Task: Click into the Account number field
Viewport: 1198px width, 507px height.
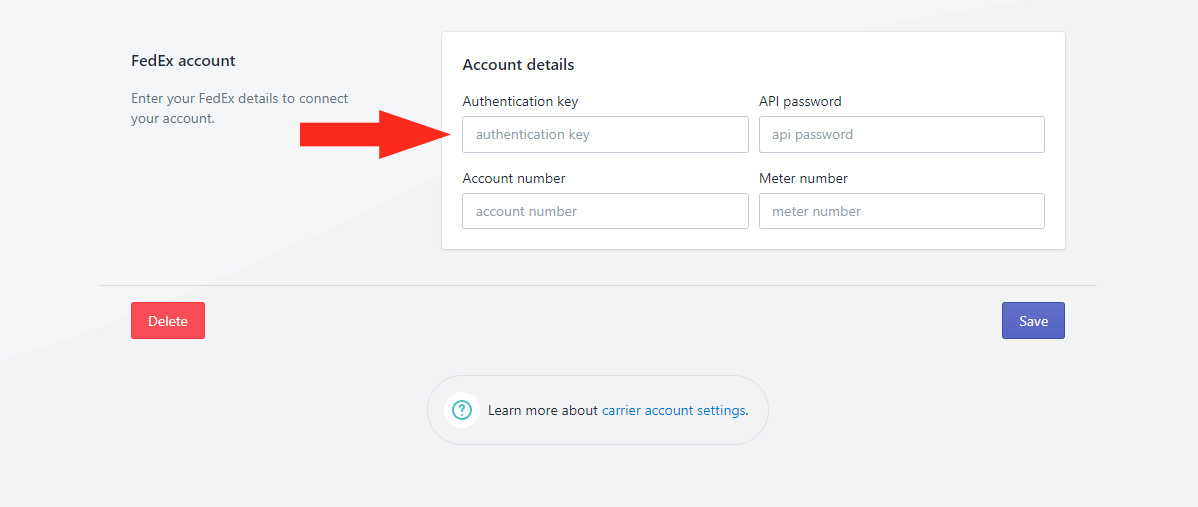Action: pyautogui.click(x=605, y=211)
